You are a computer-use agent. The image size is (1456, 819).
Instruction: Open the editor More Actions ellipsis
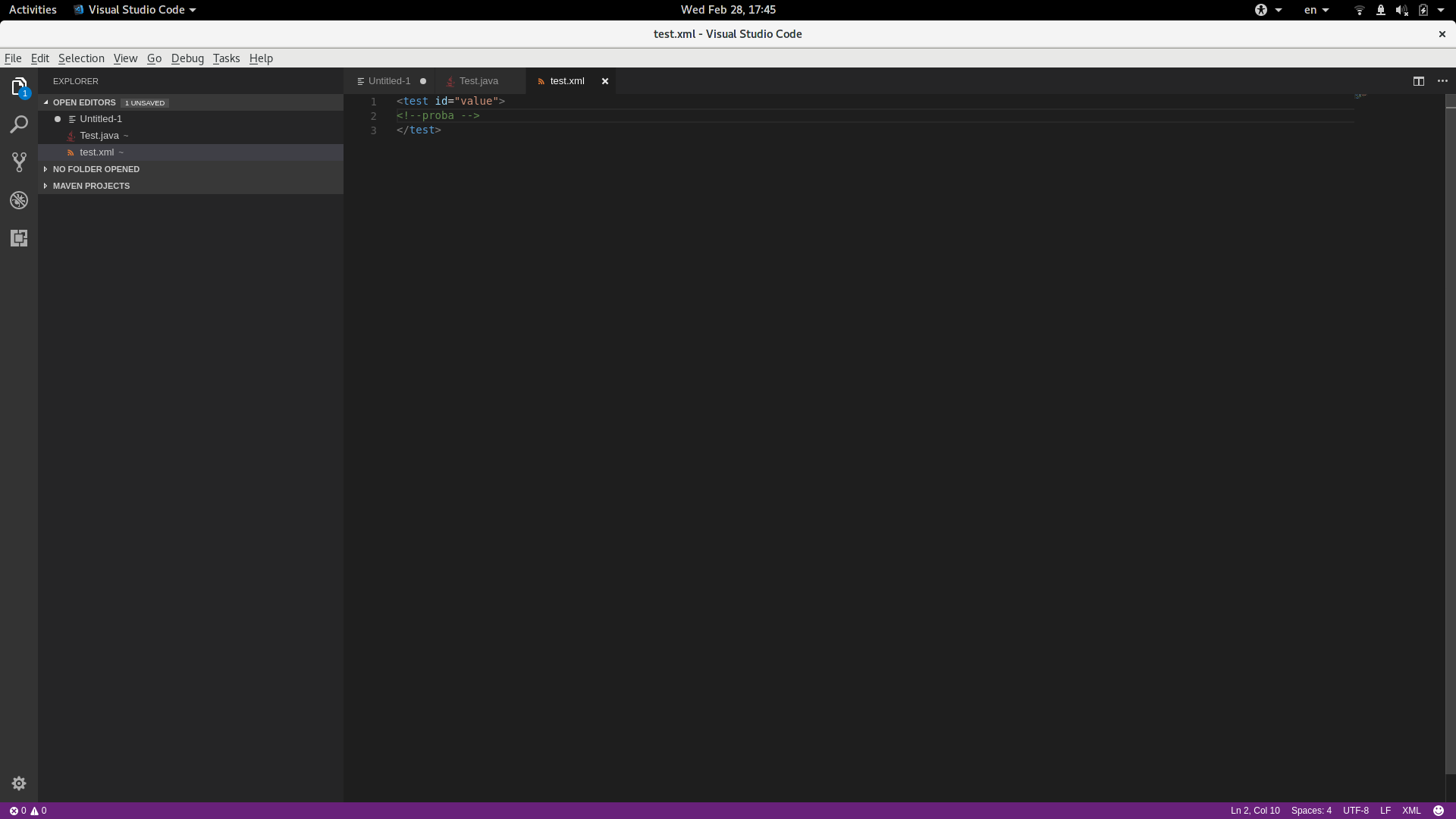1442,81
